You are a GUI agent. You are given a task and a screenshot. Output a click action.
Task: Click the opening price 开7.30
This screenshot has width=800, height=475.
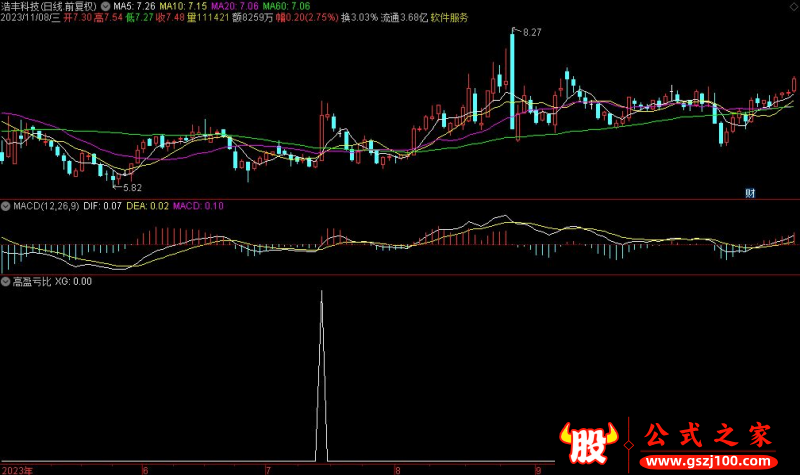78,18
